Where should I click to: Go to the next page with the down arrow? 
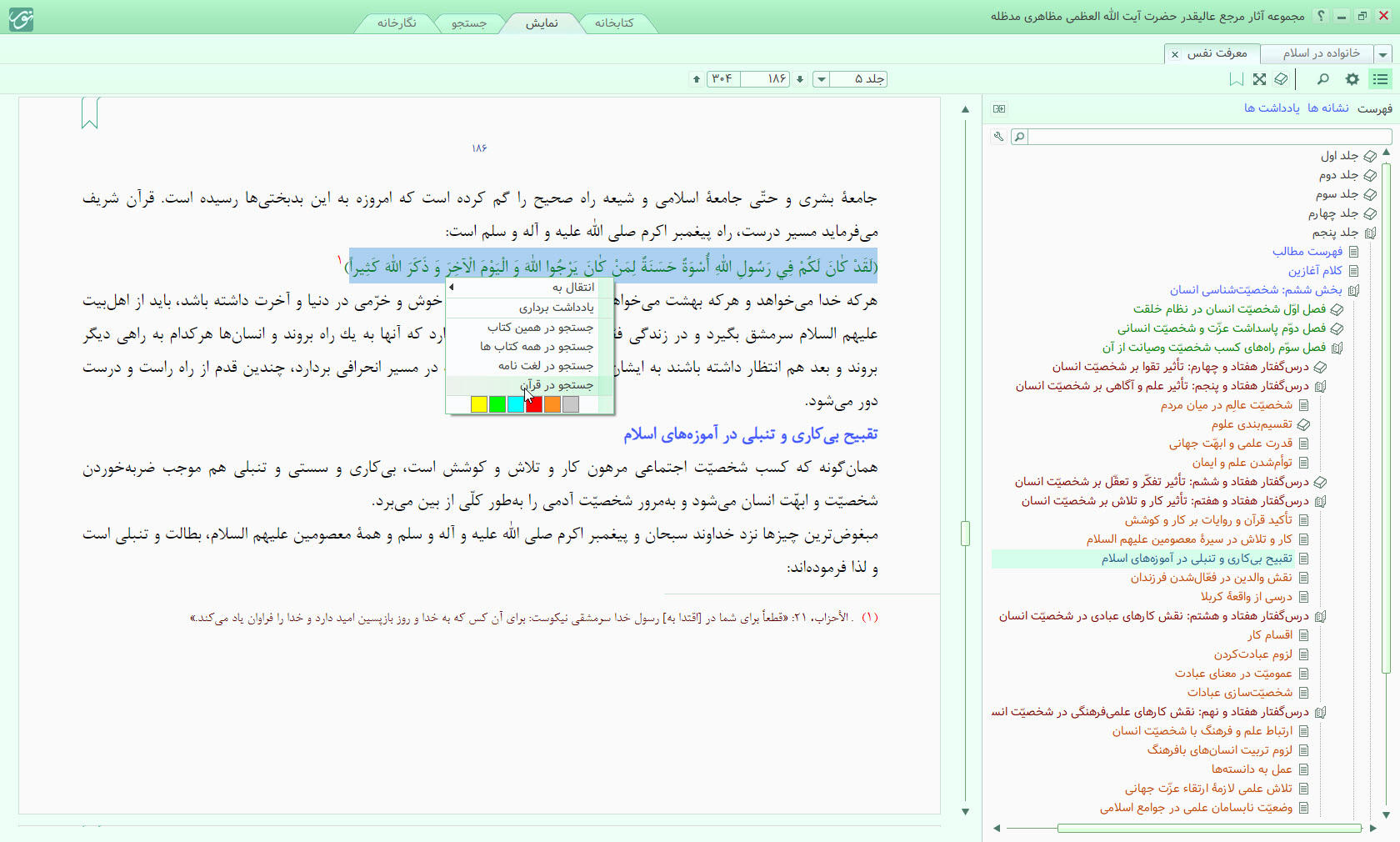[800, 79]
